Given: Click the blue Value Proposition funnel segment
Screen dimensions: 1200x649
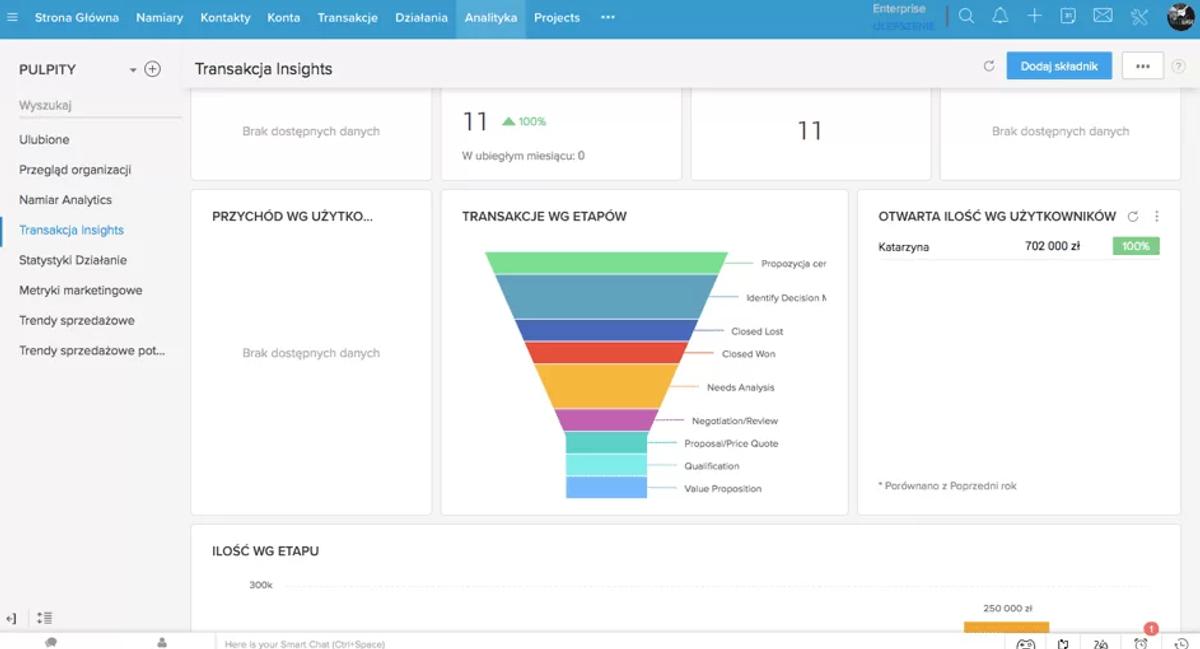Looking at the screenshot, I should pyautogui.click(x=606, y=487).
